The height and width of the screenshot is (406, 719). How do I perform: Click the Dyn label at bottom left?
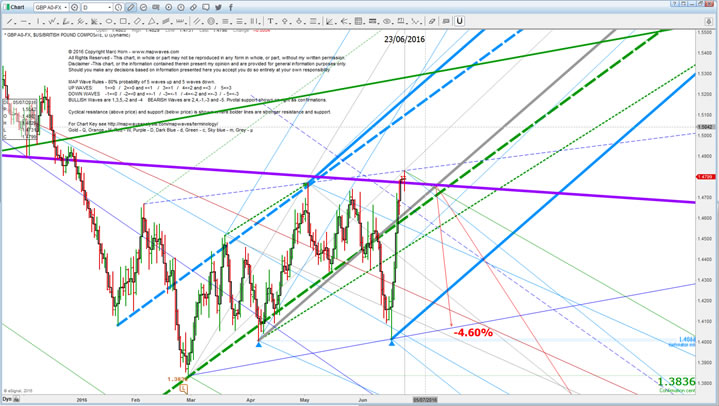point(7,397)
